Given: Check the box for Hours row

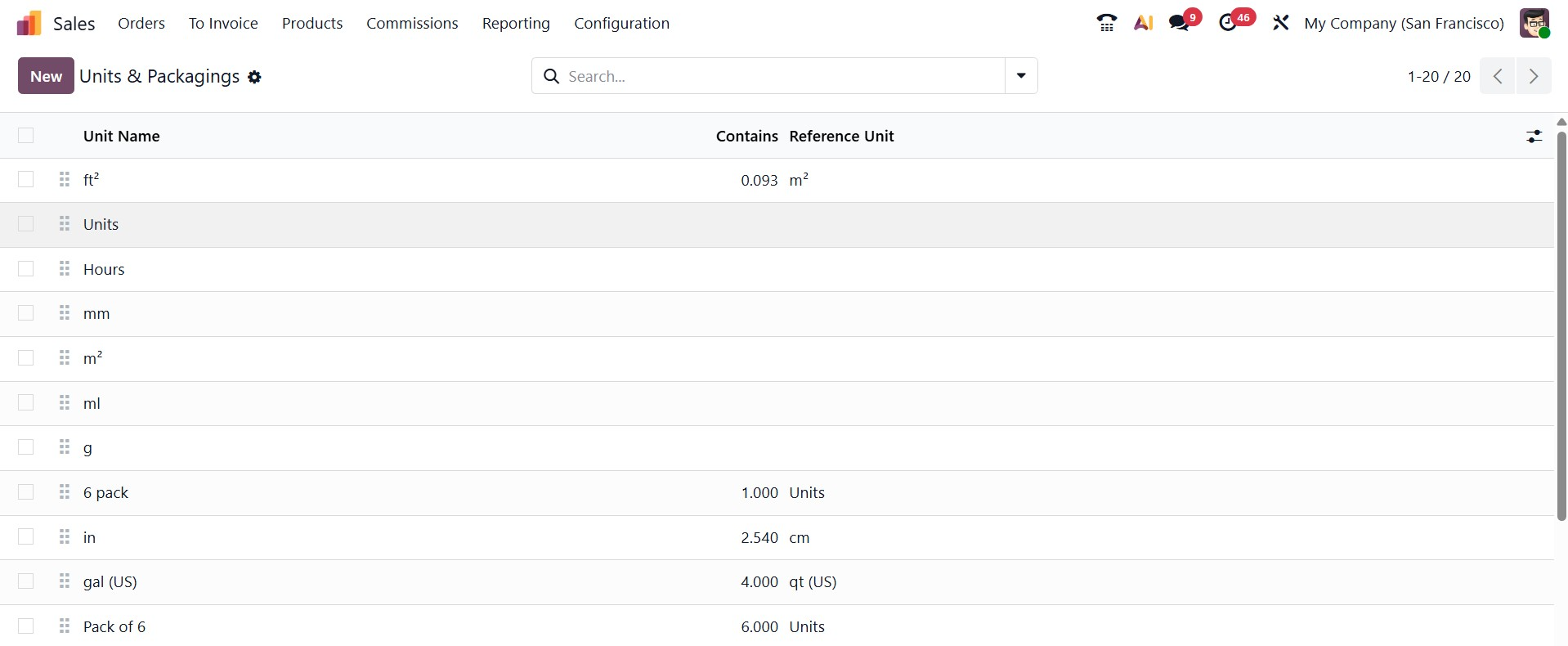Looking at the screenshot, I should 26,269.
